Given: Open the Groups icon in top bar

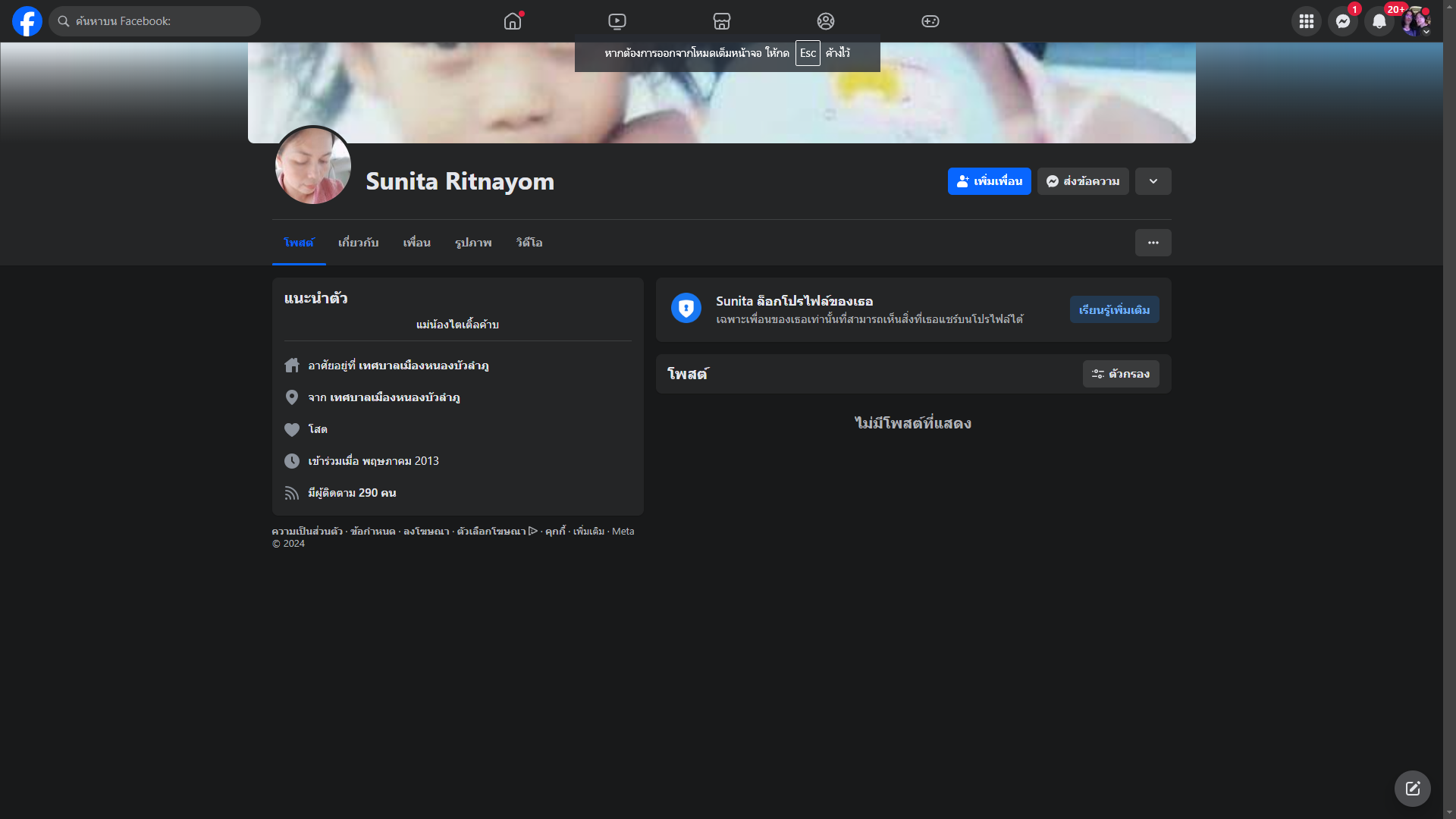Looking at the screenshot, I should point(826,21).
